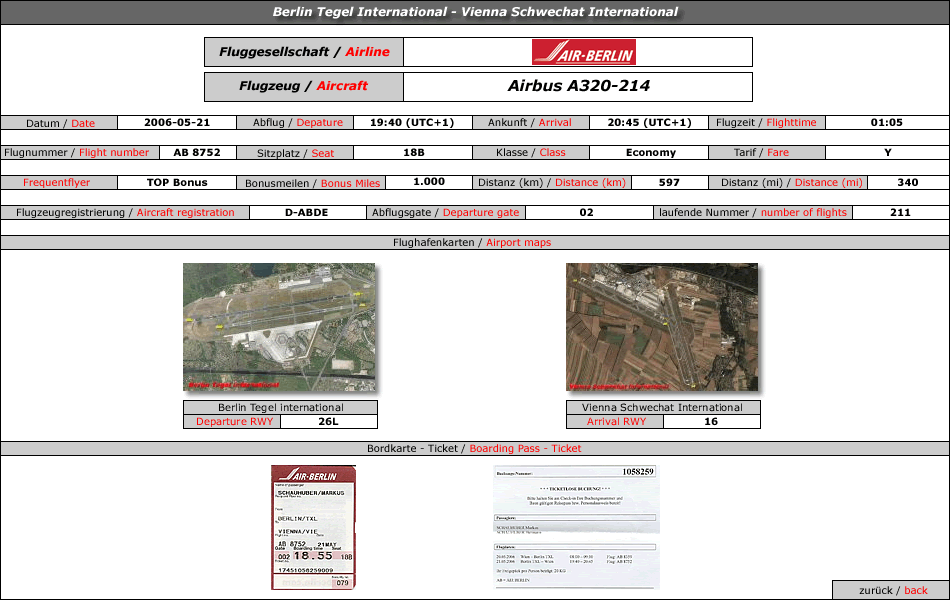Click the Datum / Date label
Viewport: 950px width, 600px height.
coord(59,123)
